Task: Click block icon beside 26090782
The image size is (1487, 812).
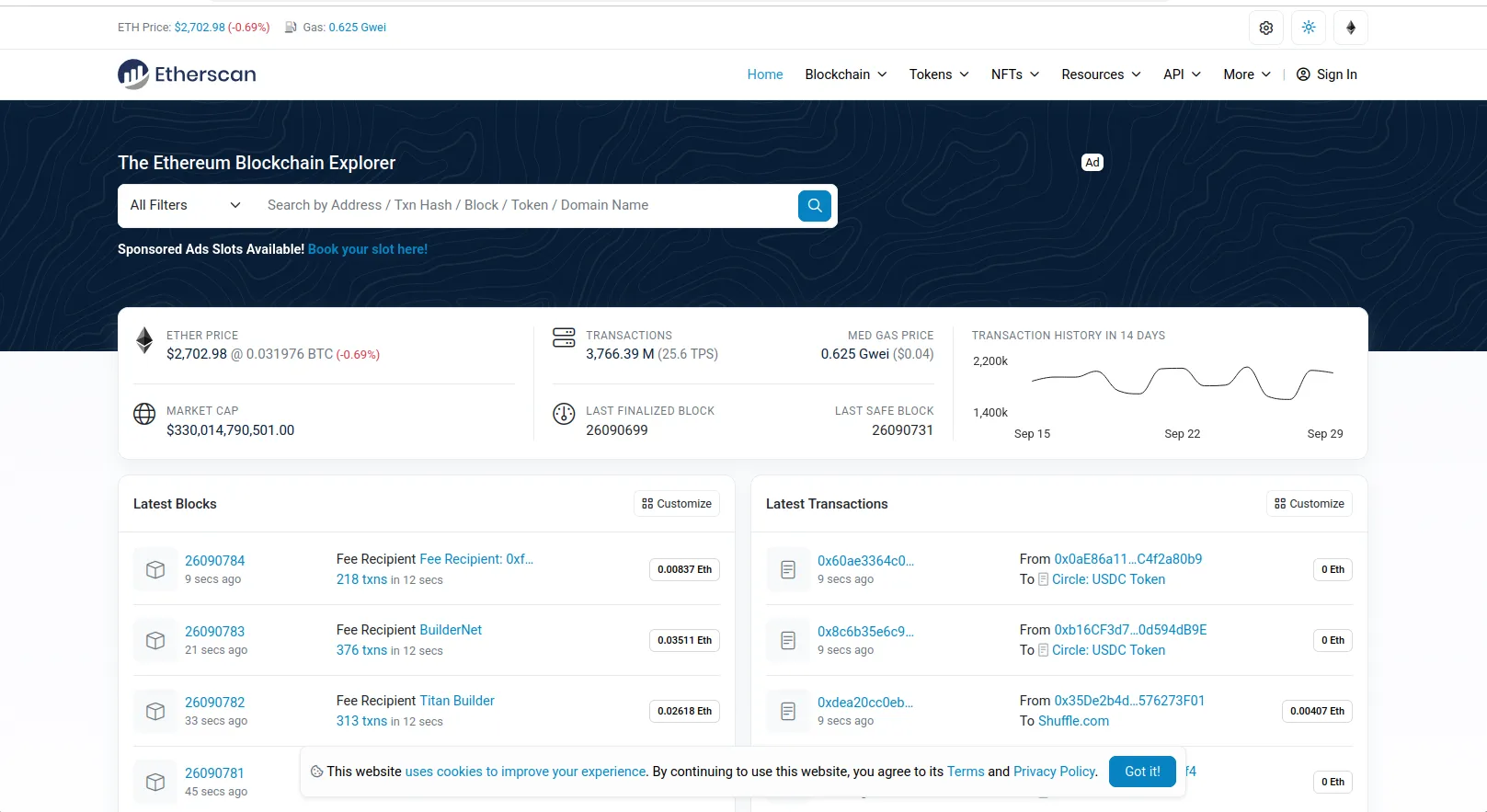Action: 155,711
